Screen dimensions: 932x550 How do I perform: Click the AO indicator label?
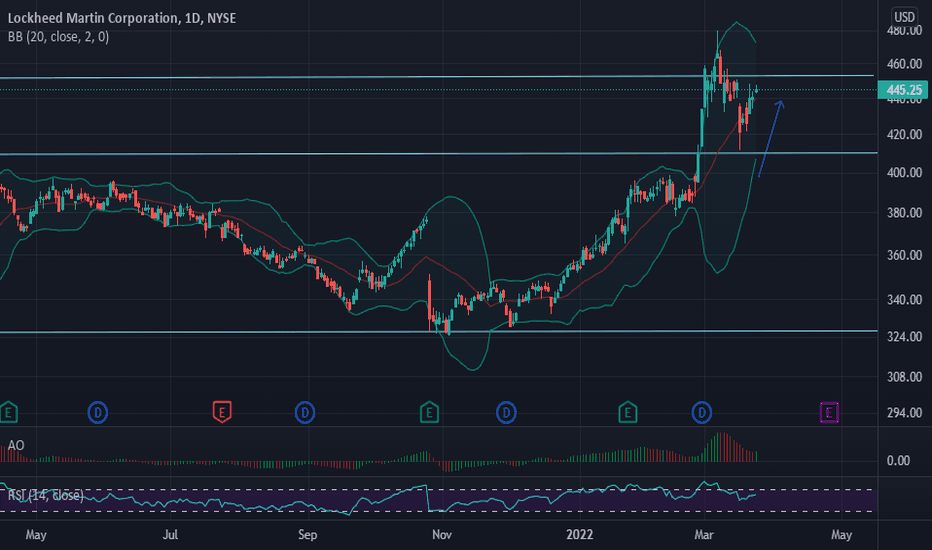click(16, 445)
